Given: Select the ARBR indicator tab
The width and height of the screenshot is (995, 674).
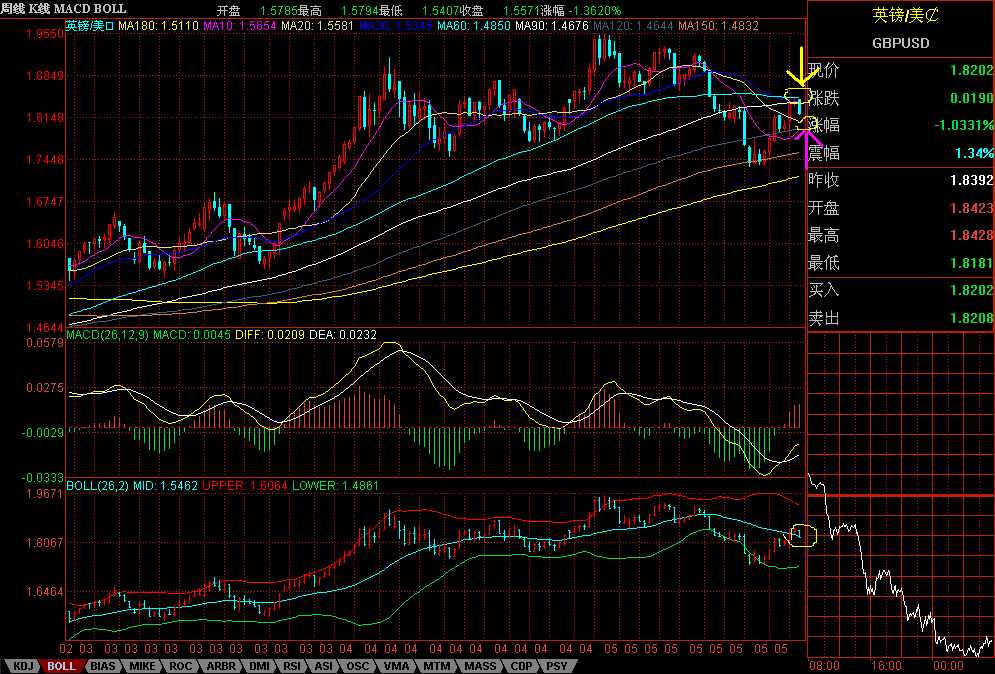Looking at the screenshot, I should (221, 666).
